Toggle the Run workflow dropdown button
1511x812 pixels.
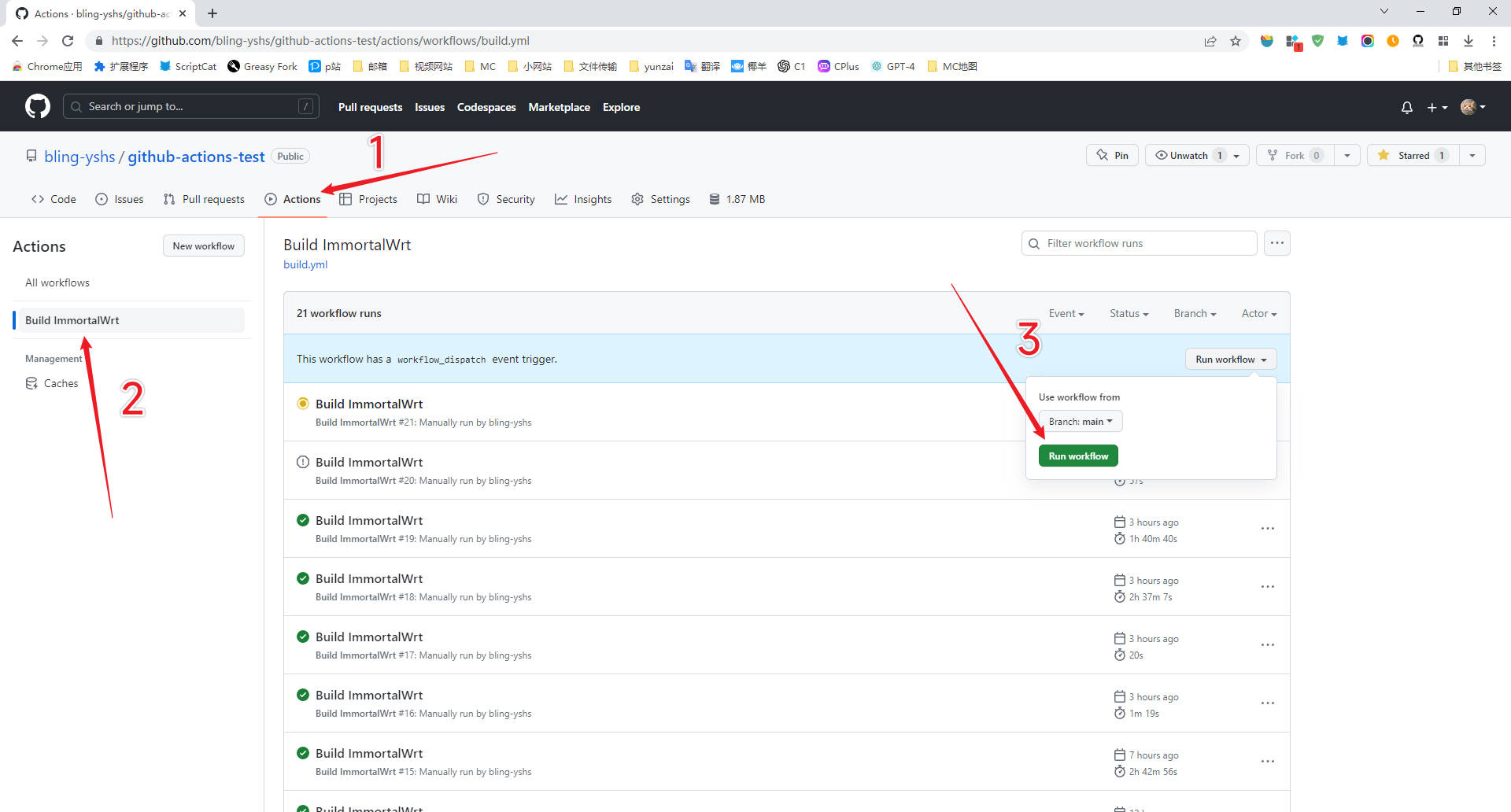click(x=1231, y=359)
